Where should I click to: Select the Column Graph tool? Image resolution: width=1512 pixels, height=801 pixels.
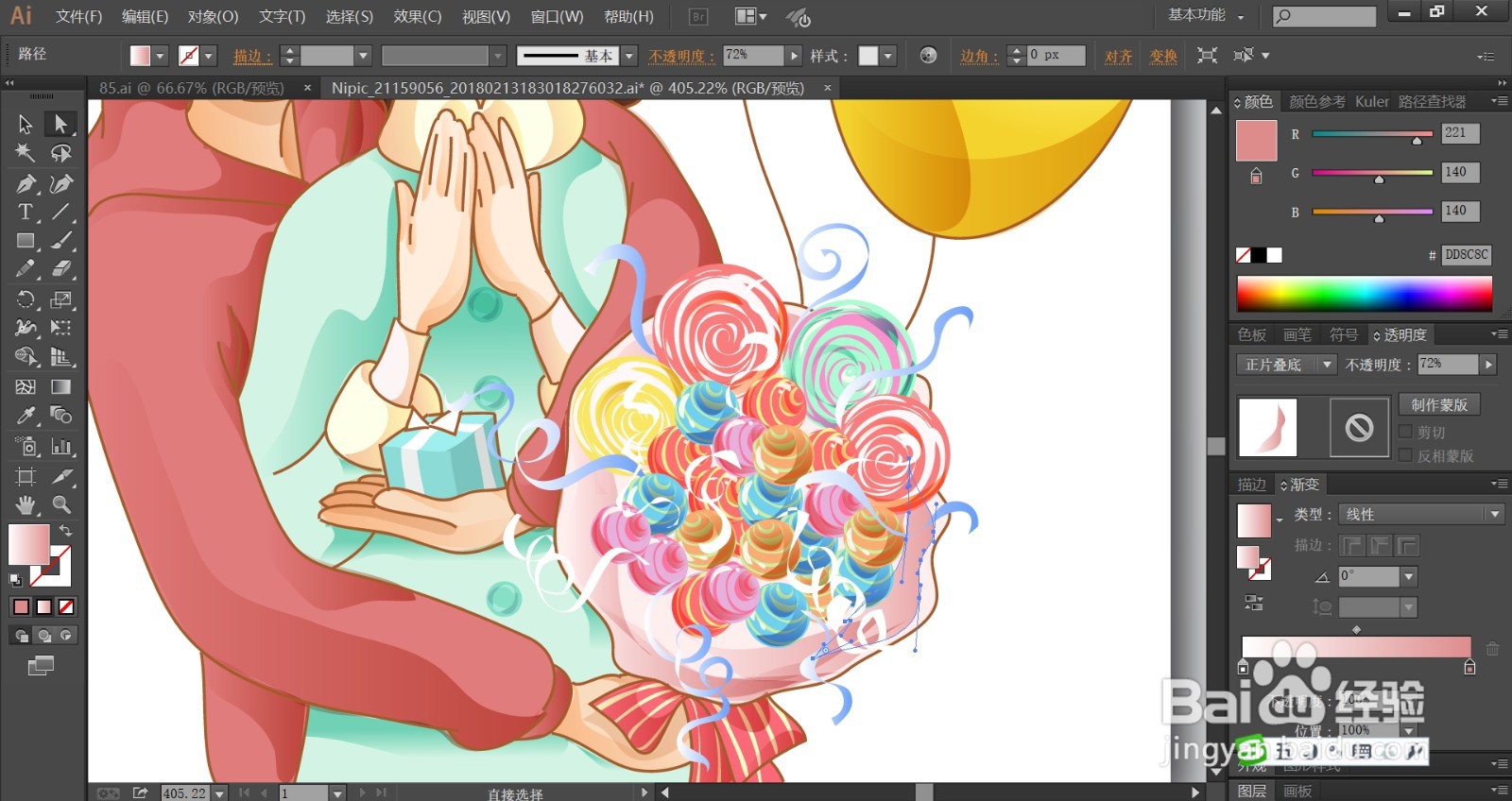[x=61, y=446]
